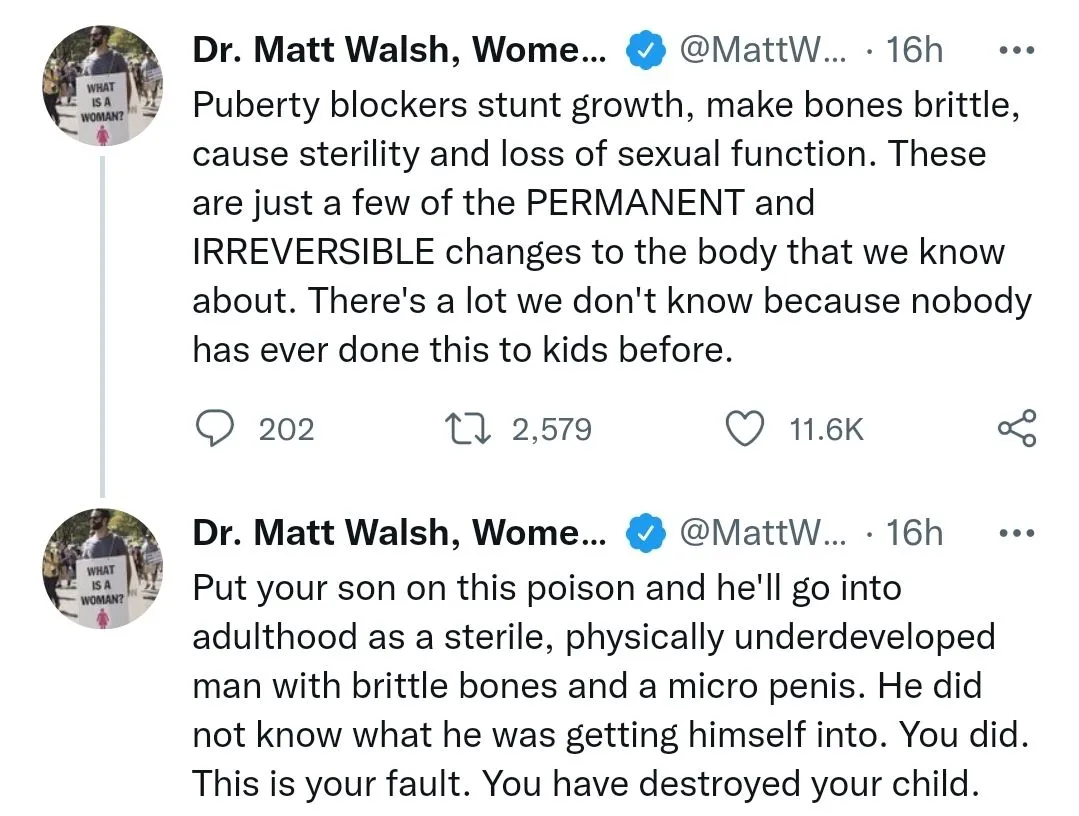Click the 16h timestamp on the first tweet
1079x816 pixels.
tap(914, 50)
